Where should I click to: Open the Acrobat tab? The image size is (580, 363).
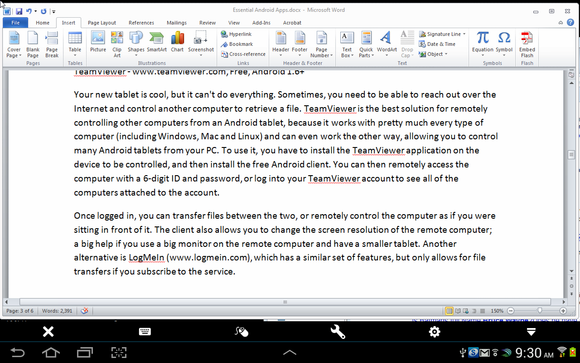click(x=292, y=23)
